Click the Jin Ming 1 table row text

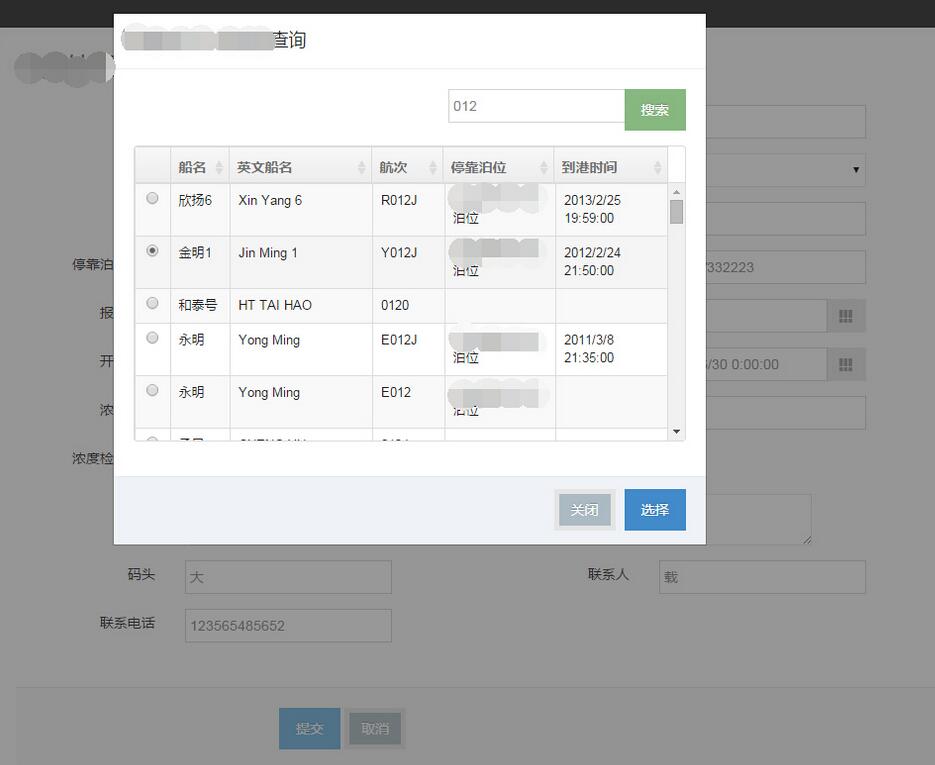(x=268, y=253)
